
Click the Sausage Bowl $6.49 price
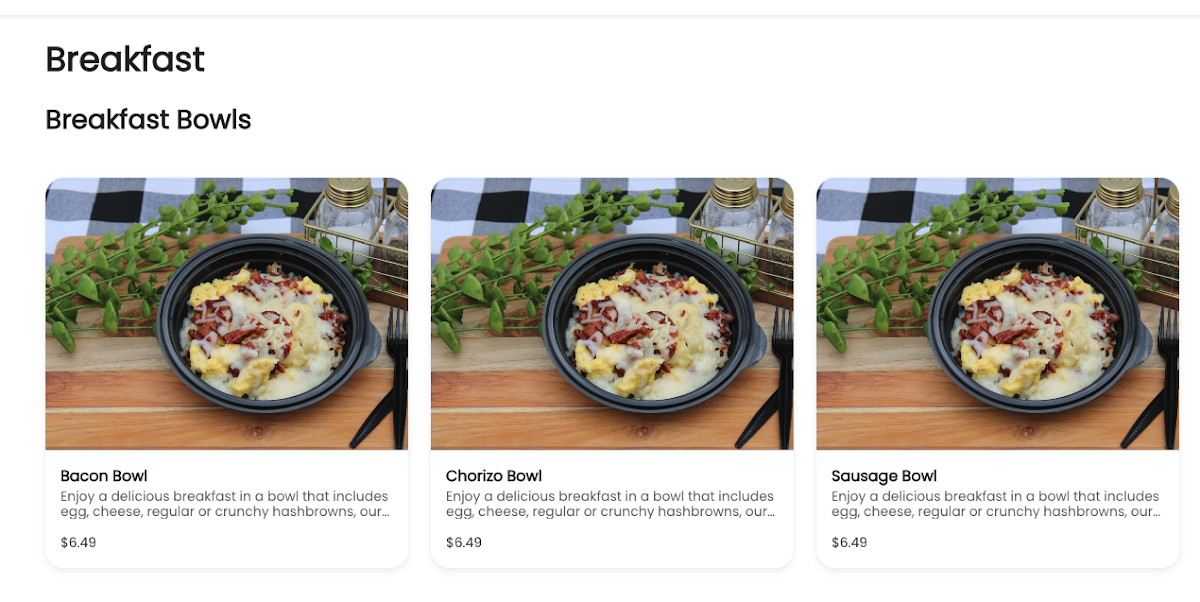click(849, 542)
